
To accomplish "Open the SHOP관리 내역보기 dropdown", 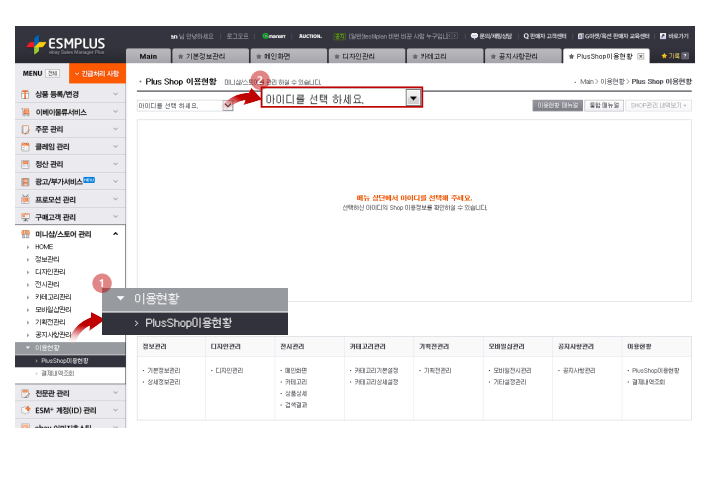I will (658, 105).
